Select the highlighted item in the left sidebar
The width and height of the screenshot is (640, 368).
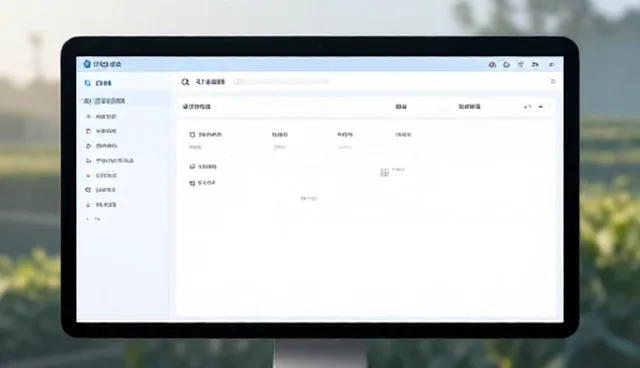coord(124,101)
